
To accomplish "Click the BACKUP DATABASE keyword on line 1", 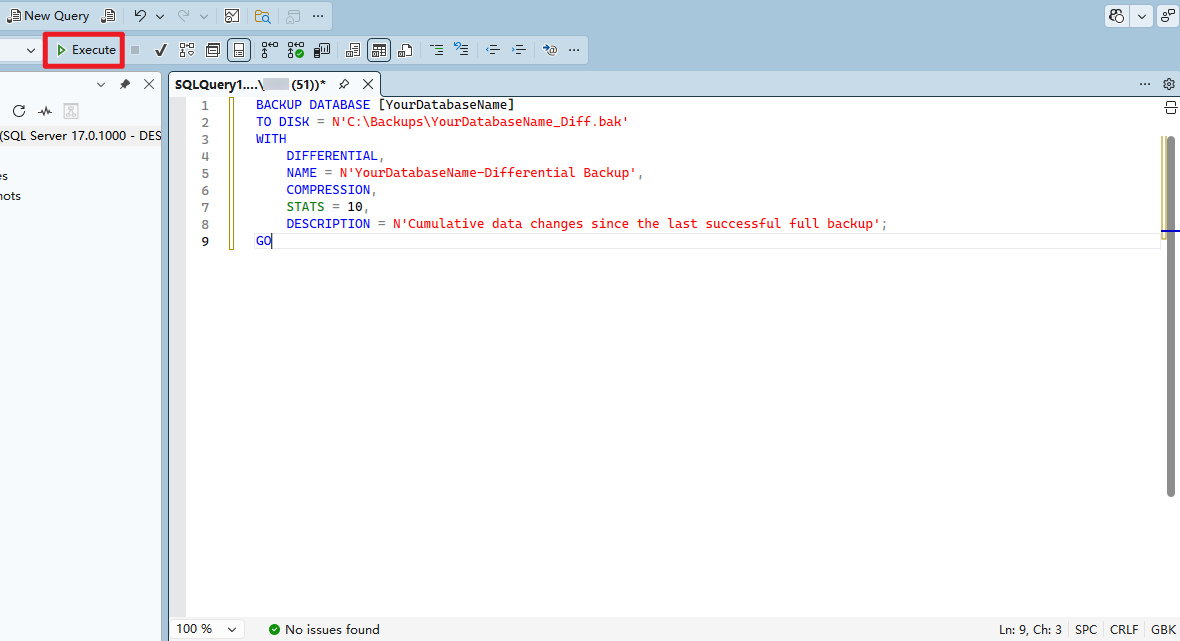I will click(x=313, y=105).
